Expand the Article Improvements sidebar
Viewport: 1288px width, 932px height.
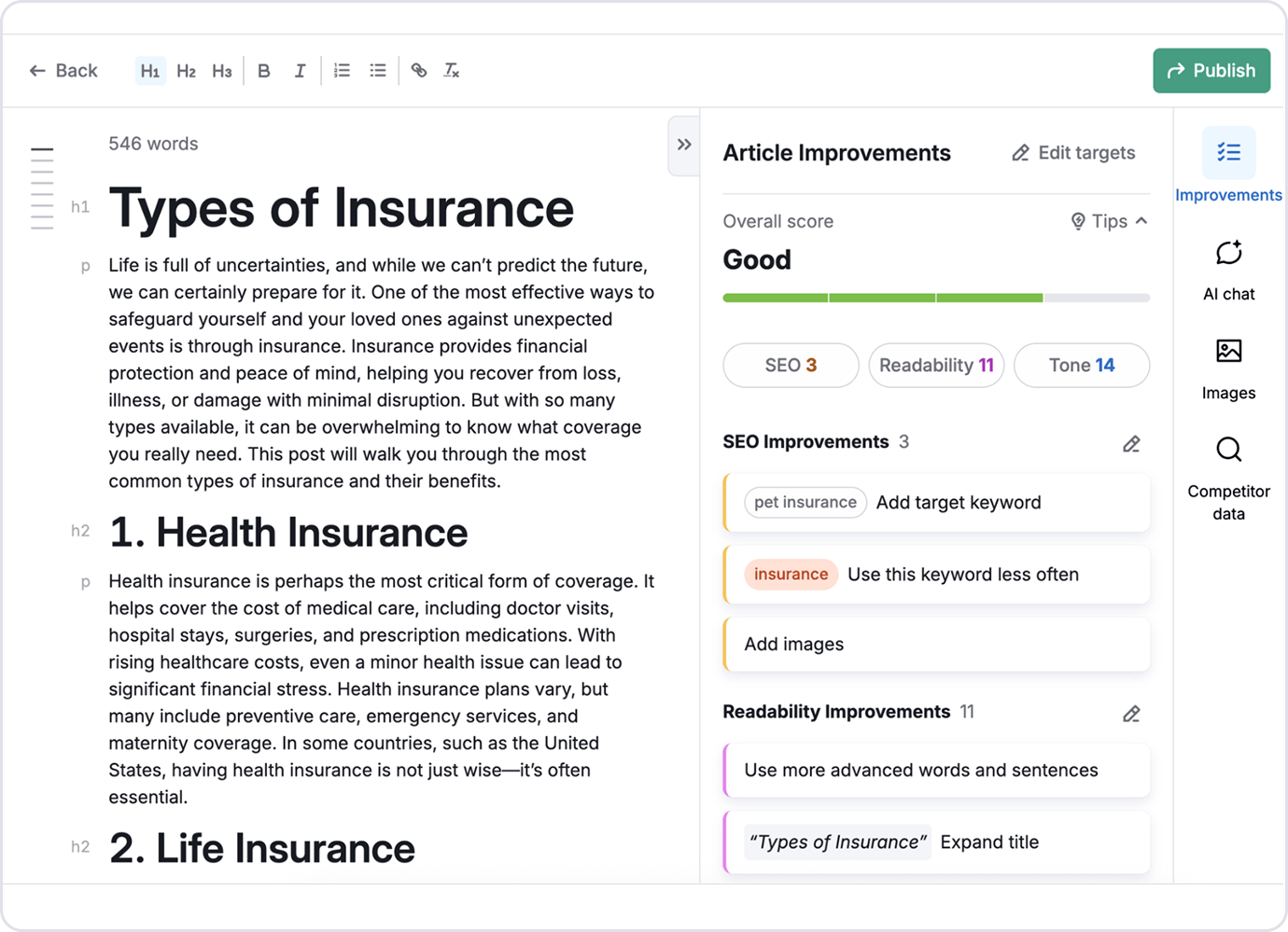click(682, 146)
